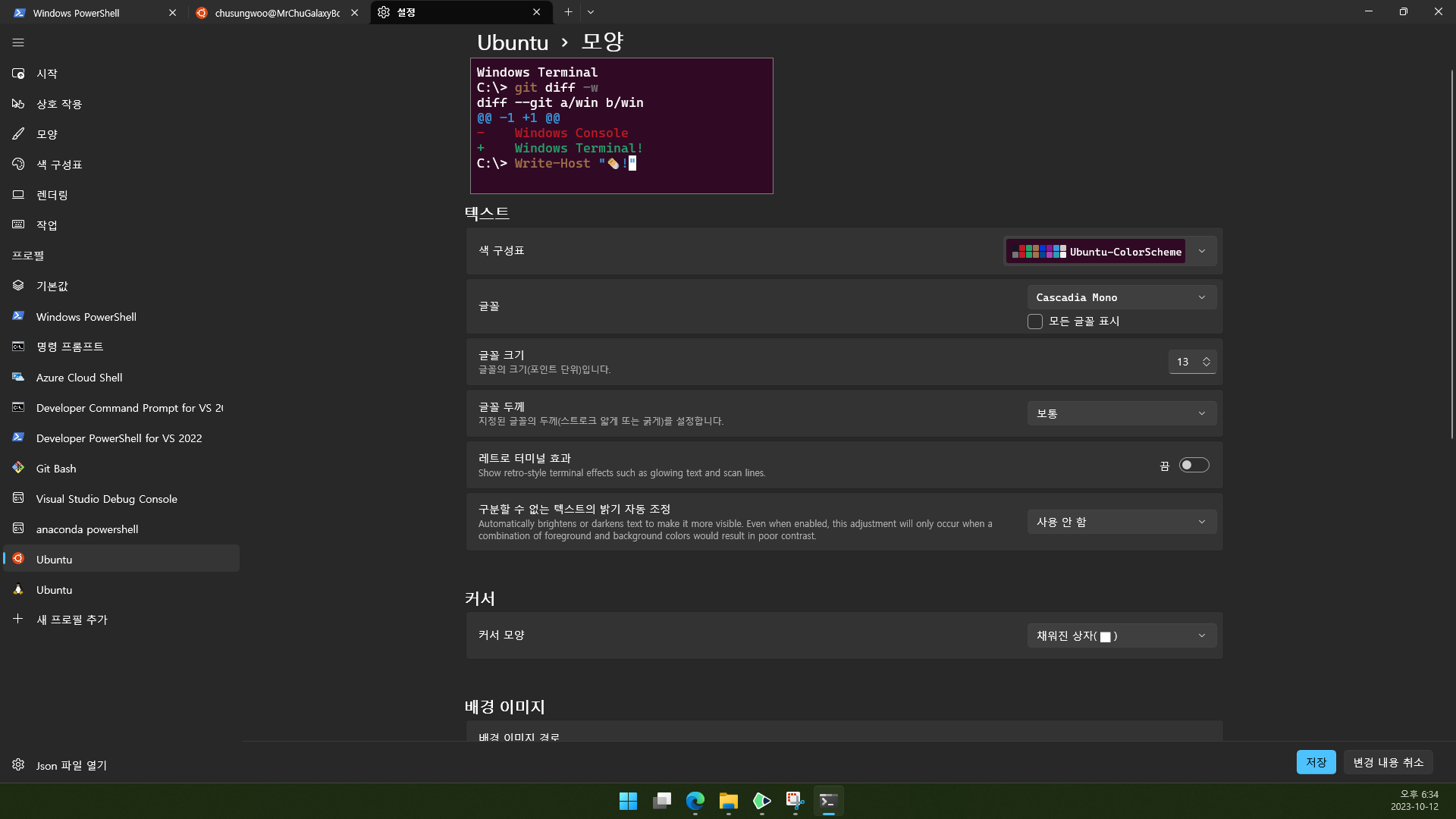Click the orange Ubuntu profile icon
Image resolution: width=1456 pixels, height=819 pixels.
coord(18,559)
